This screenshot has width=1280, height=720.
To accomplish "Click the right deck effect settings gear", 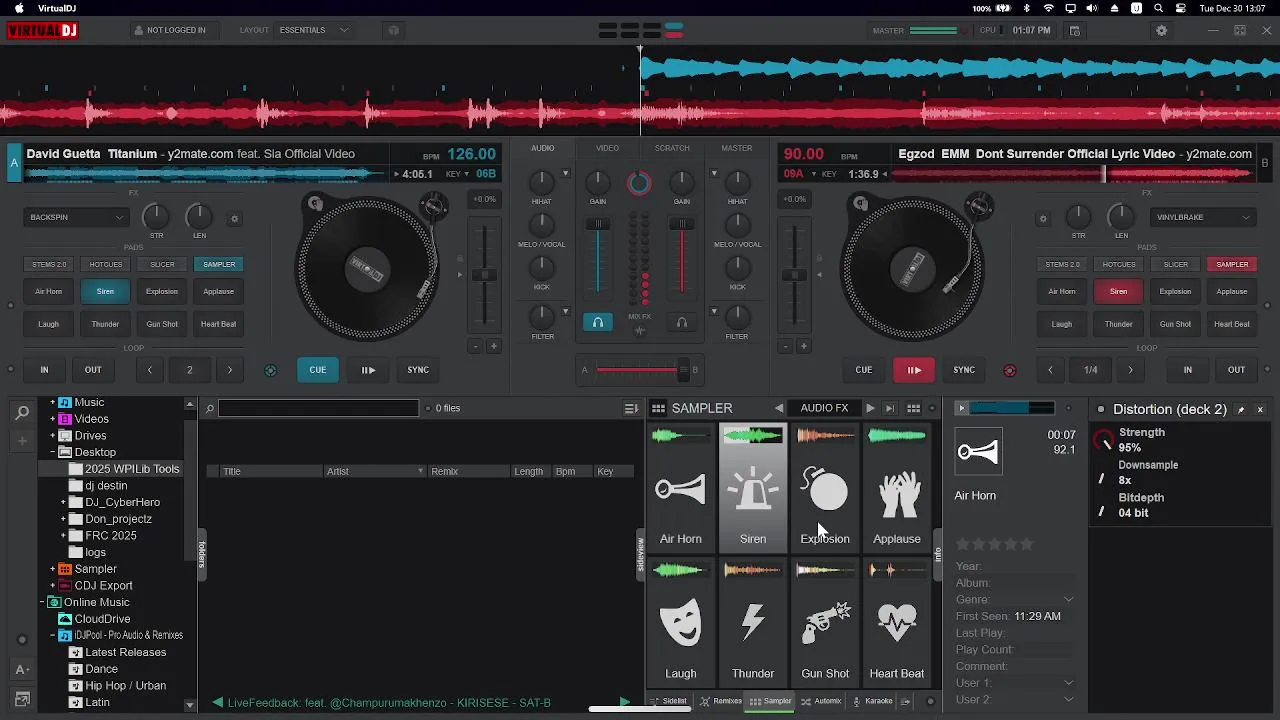I will 1043,219.
